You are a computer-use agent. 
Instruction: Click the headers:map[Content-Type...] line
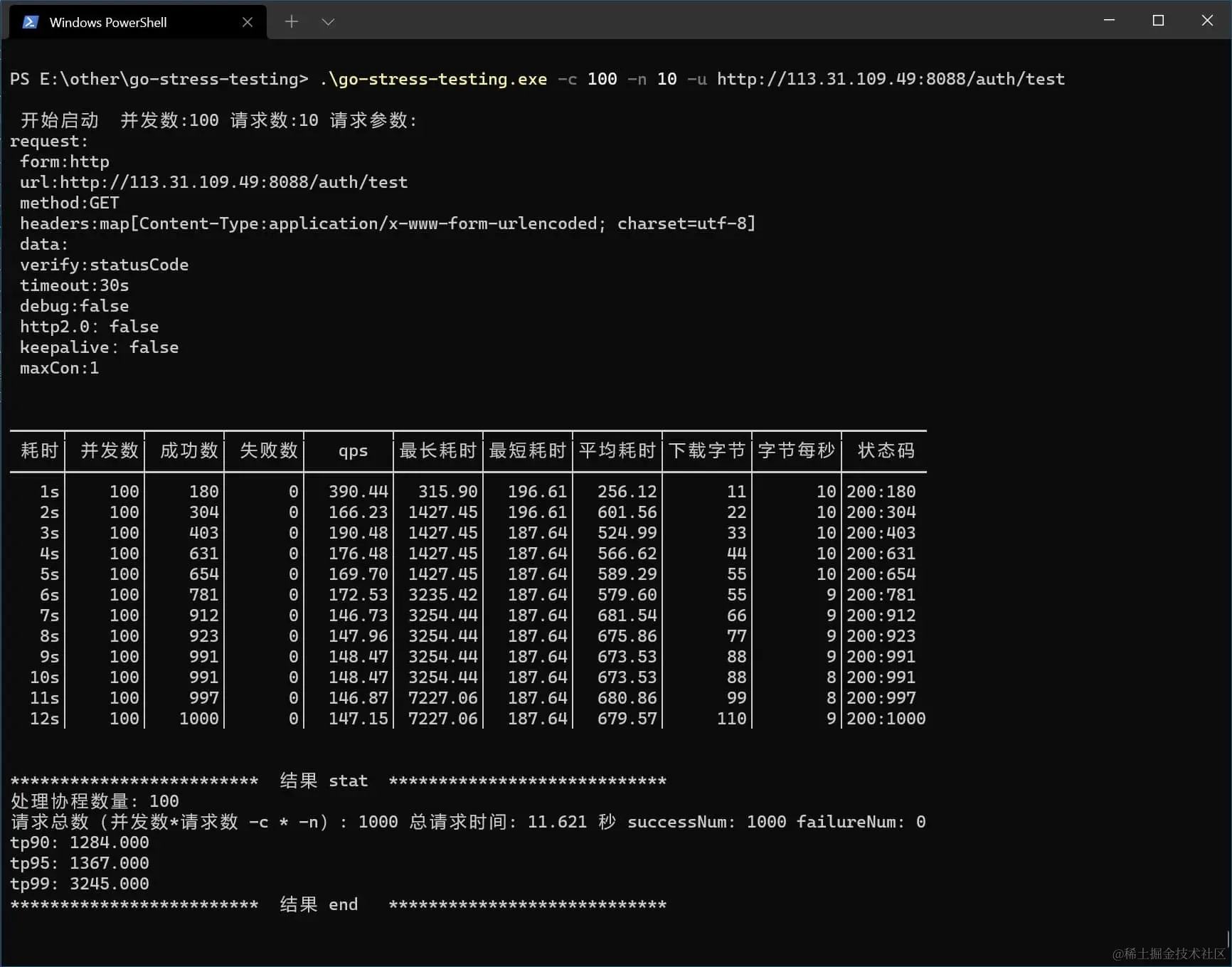tap(388, 223)
